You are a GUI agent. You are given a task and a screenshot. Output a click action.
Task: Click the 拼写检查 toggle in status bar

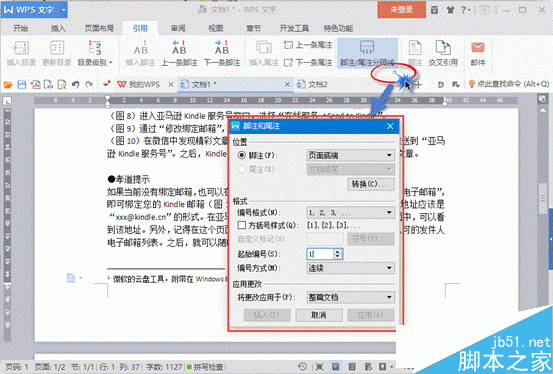(205, 367)
